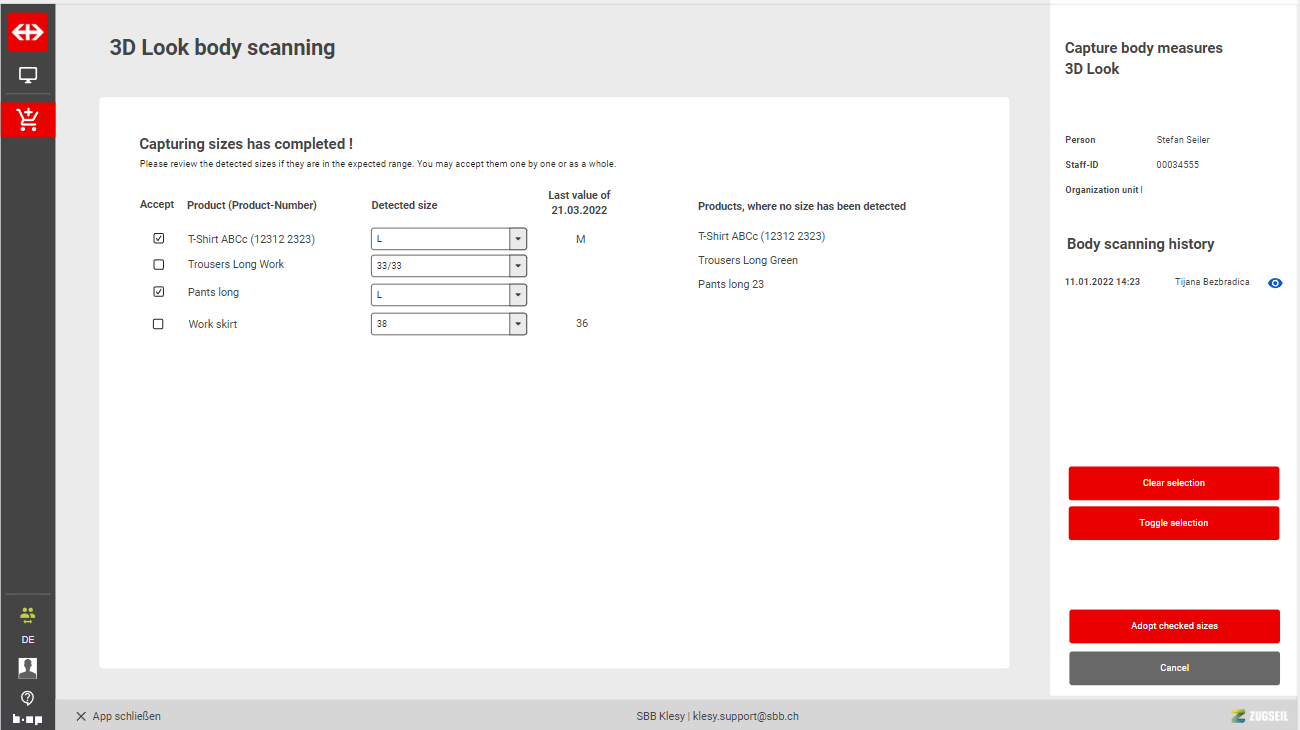Click the Toggle selection button
1300x730 pixels.
[1173, 523]
